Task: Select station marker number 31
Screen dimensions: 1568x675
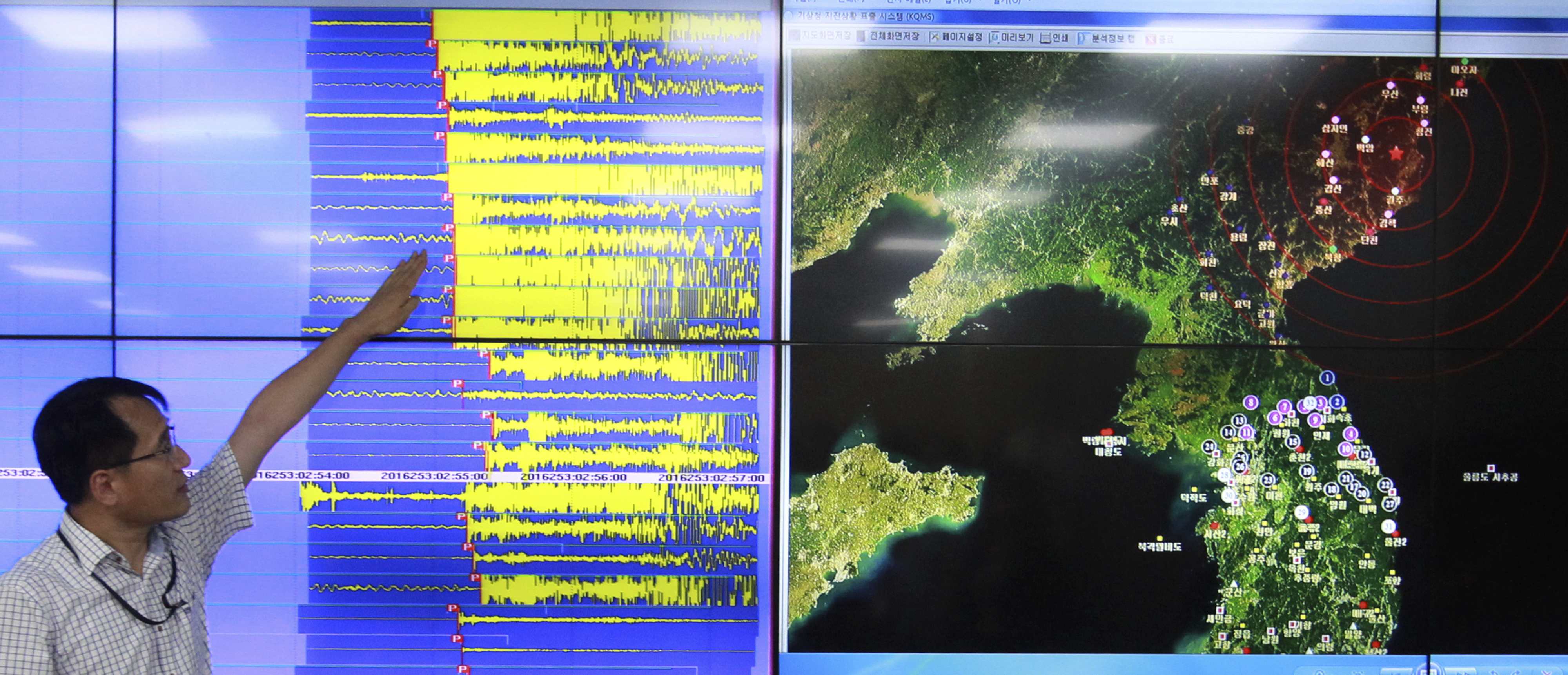Action: pyautogui.click(x=1388, y=526)
